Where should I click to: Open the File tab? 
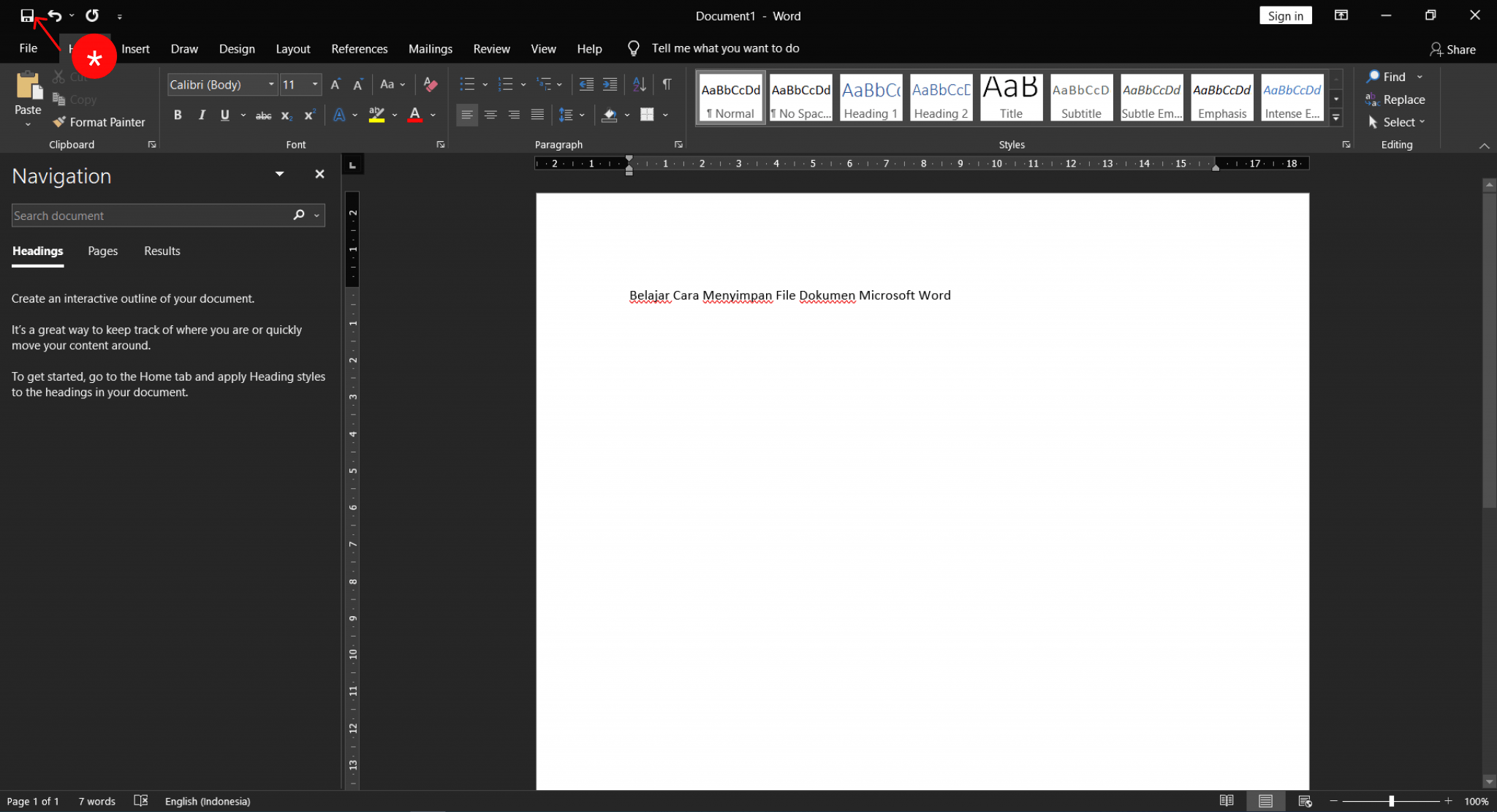pos(29,48)
